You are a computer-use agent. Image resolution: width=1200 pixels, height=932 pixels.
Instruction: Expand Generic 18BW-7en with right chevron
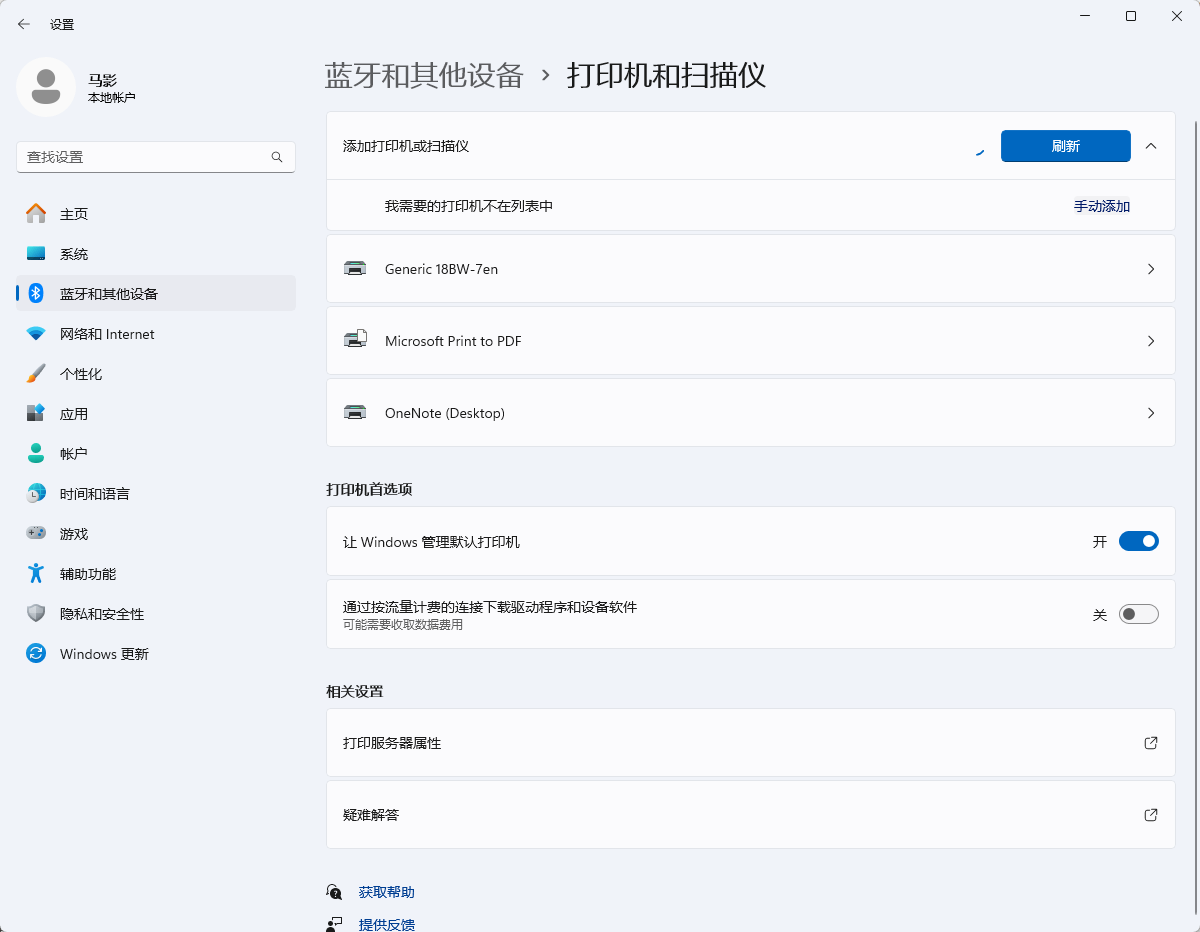point(1150,269)
